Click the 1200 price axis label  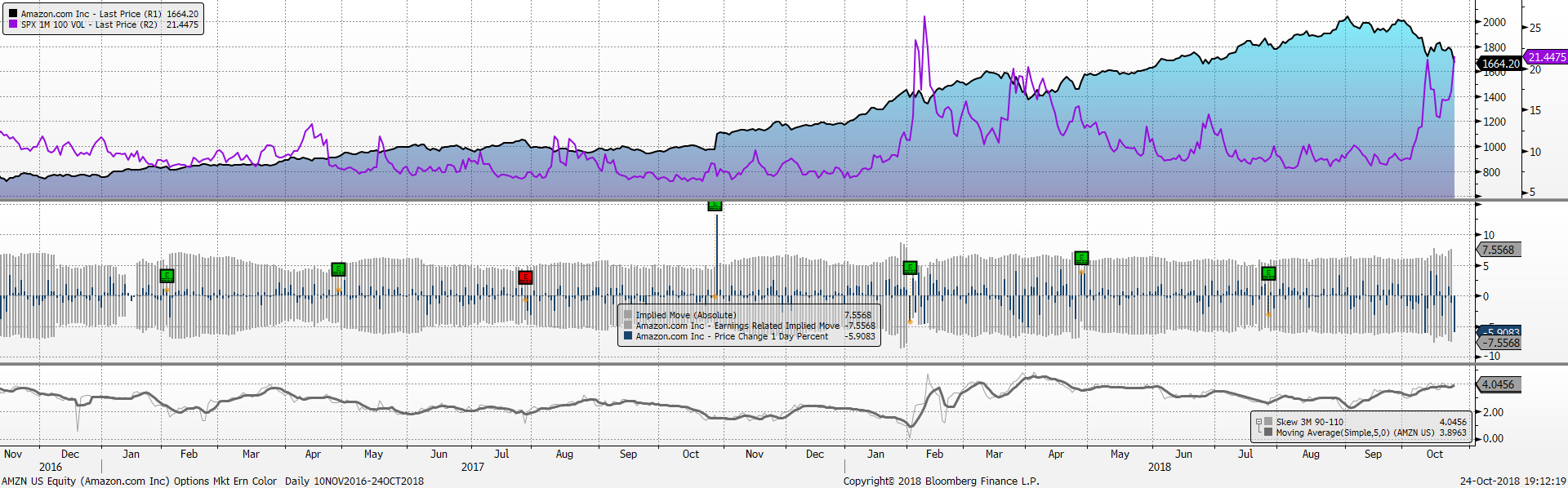point(1494,122)
